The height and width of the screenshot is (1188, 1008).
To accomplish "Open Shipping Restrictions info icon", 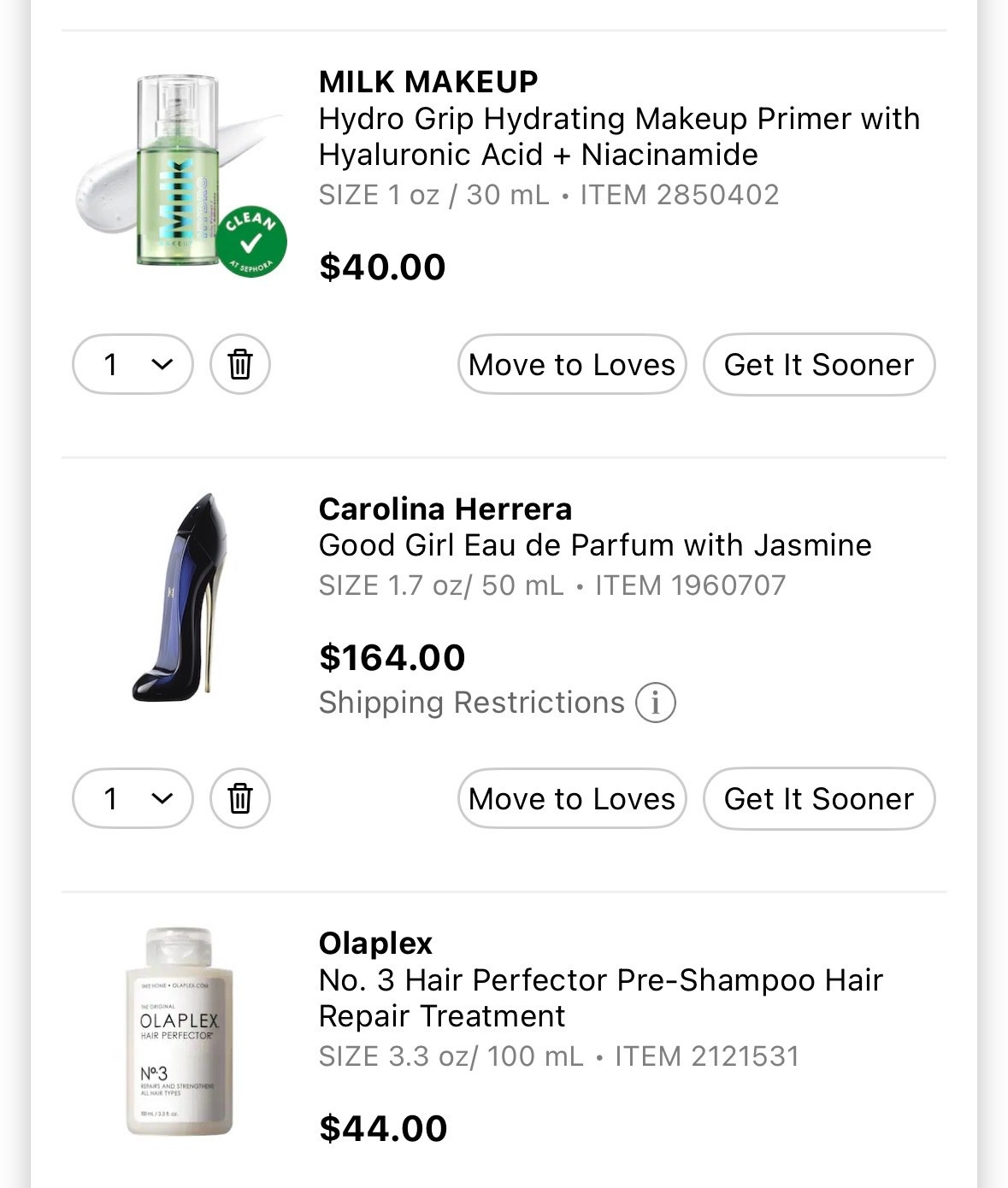I will click(655, 703).
